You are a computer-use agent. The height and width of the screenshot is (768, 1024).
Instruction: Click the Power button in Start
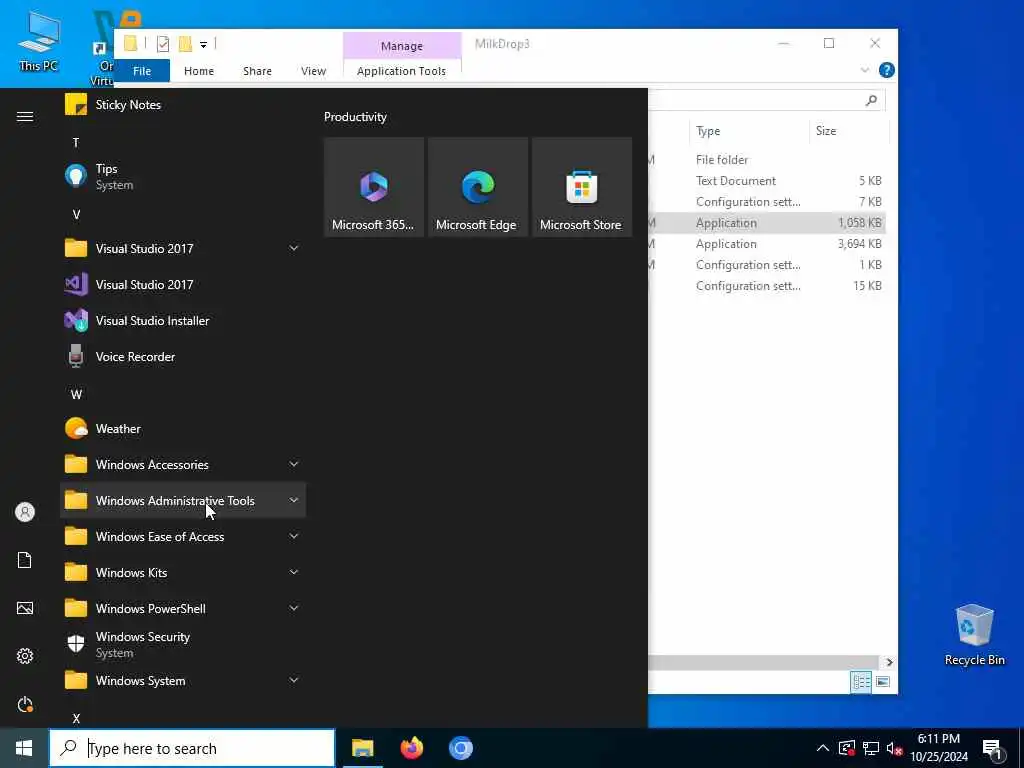tap(25, 705)
